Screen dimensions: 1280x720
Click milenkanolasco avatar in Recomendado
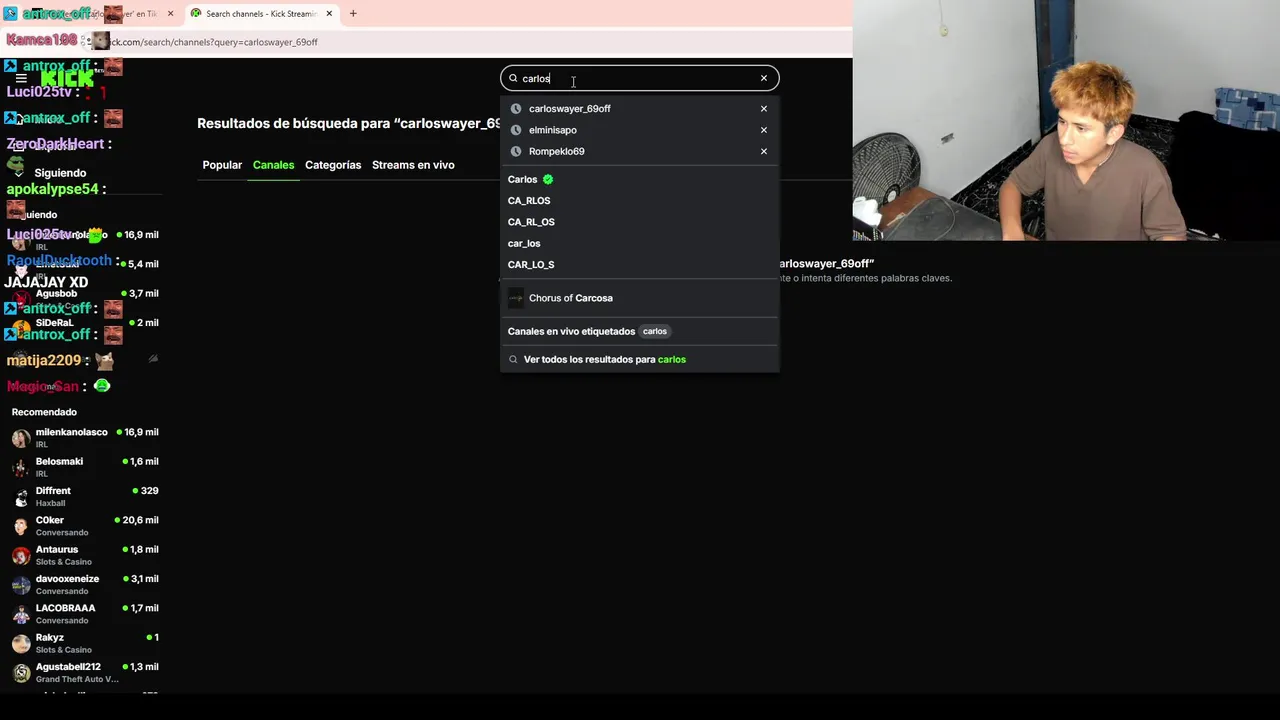pos(21,438)
